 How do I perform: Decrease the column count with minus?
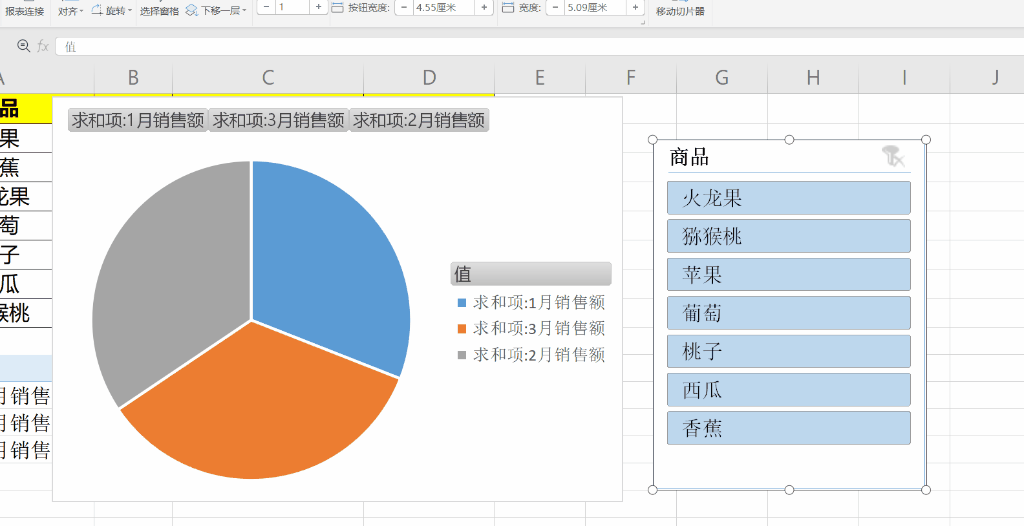266,7
